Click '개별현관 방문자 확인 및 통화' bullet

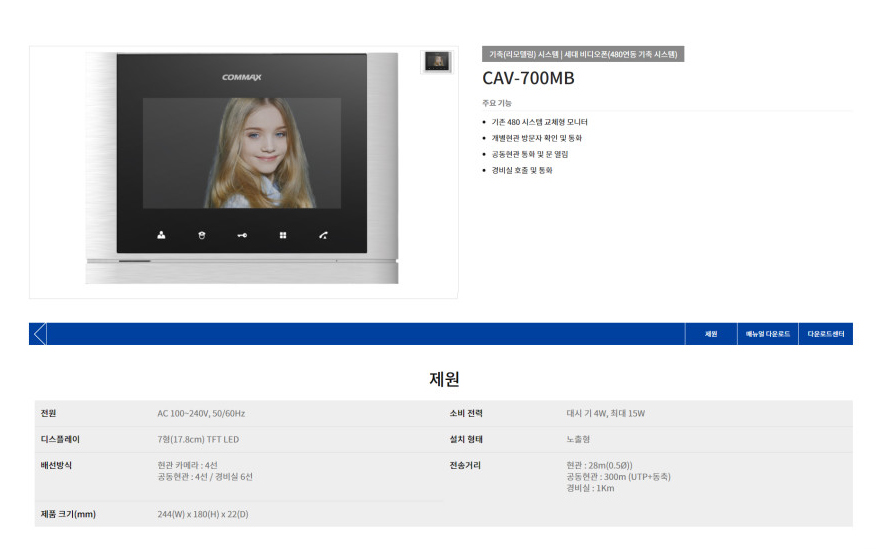[536, 138]
